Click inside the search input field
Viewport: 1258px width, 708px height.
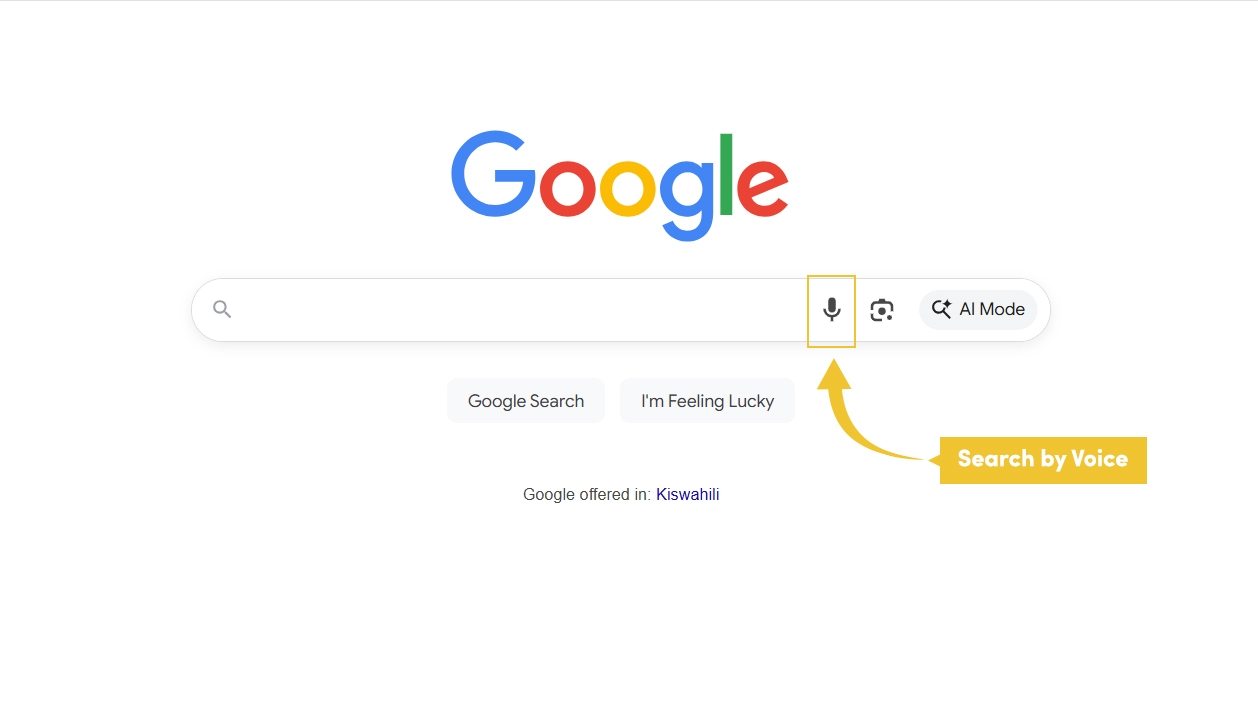click(500, 309)
